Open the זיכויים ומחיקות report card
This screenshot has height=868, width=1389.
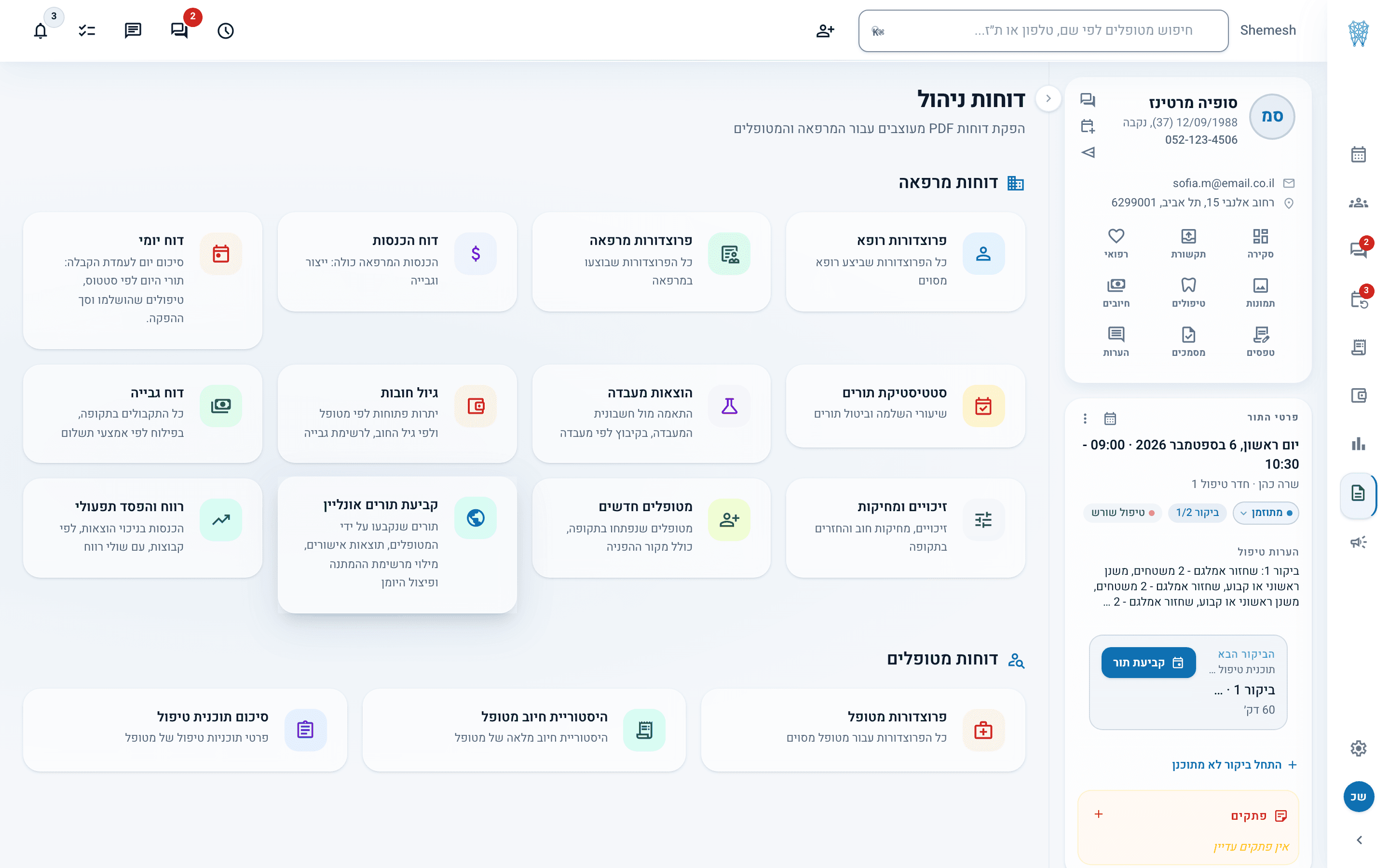tap(906, 528)
